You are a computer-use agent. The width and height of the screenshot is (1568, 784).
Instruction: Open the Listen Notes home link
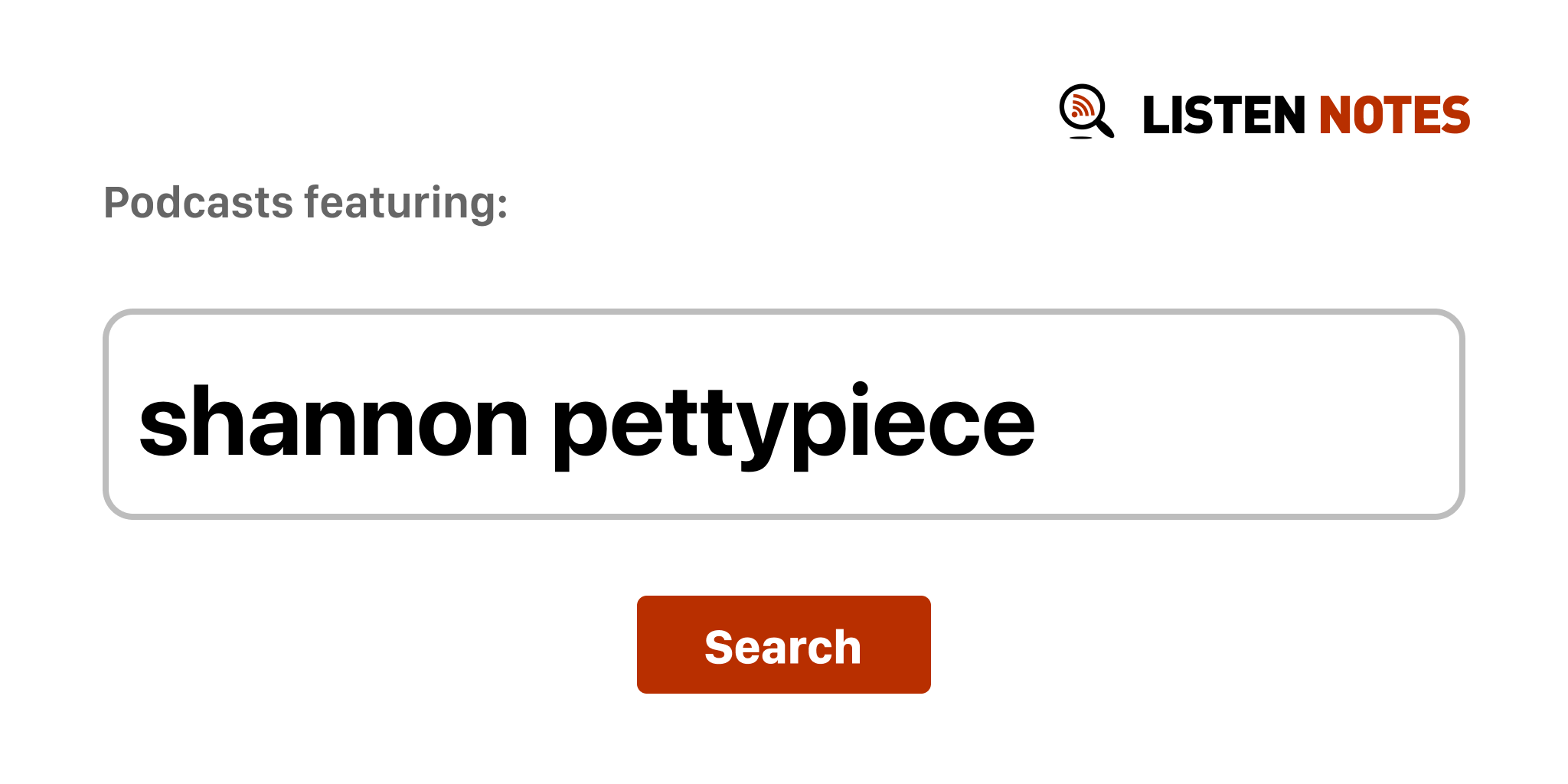pyautogui.click(x=1263, y=114)
